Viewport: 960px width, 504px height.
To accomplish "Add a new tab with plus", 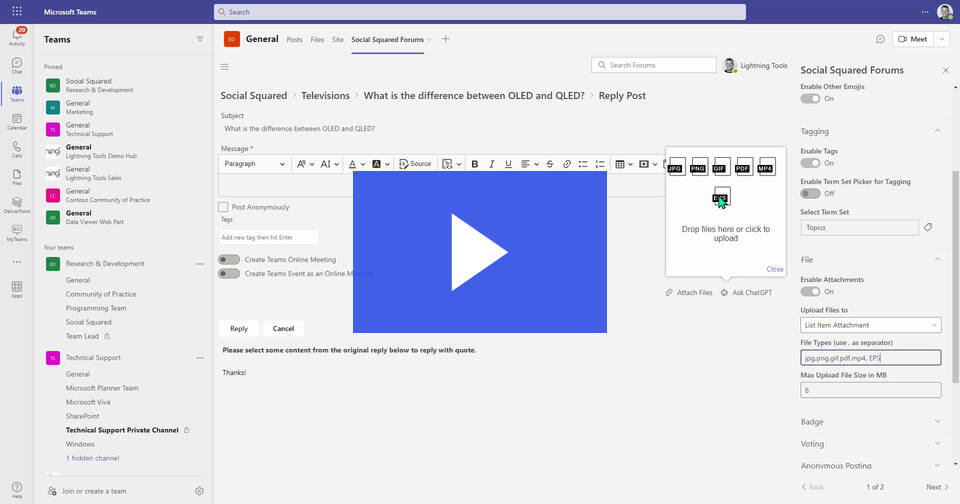I will [x=446, y=39].
